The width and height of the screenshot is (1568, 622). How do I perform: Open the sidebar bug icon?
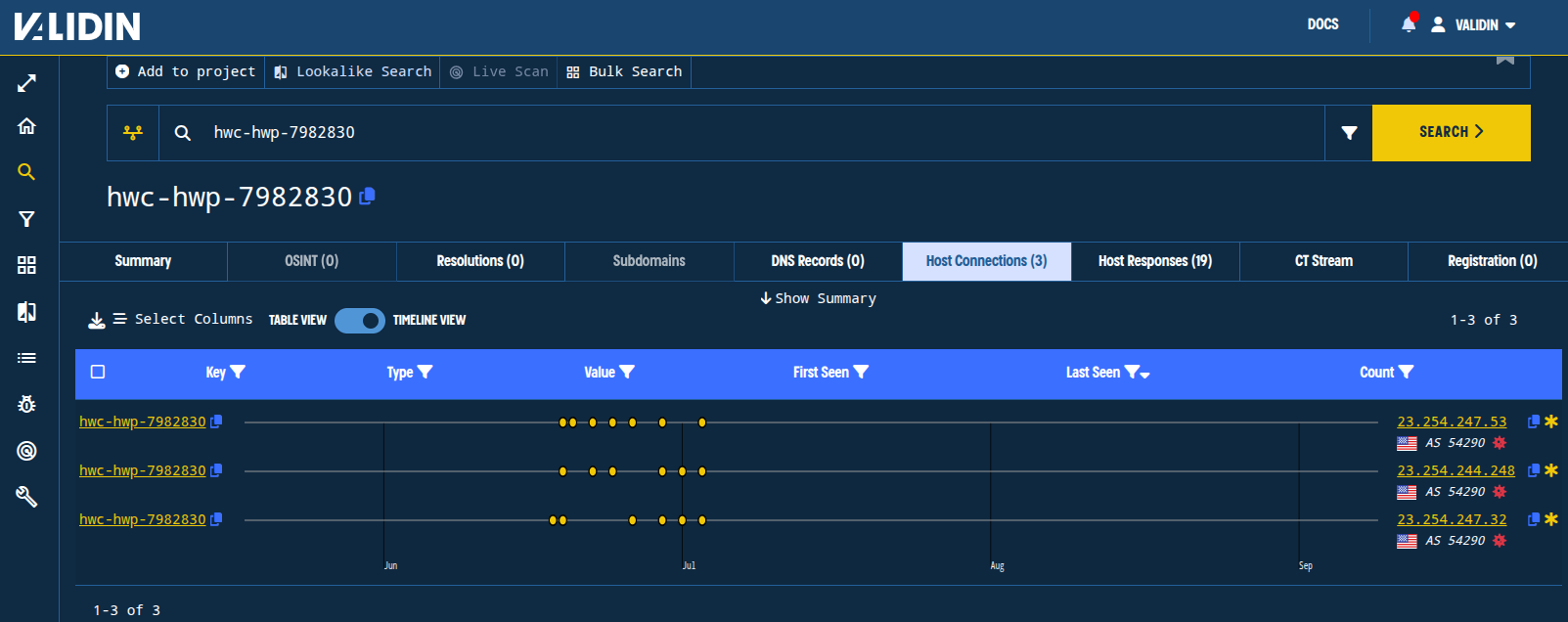click(x=26, y=404)
